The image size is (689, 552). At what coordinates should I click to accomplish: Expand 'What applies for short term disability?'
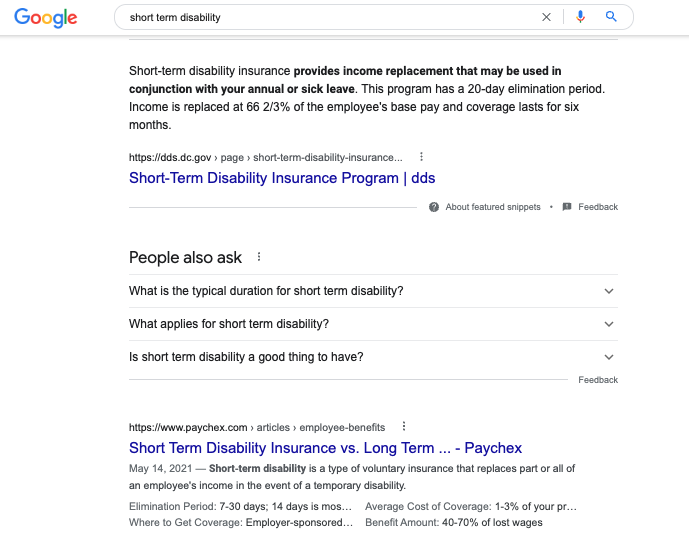[x=609, y=324]
